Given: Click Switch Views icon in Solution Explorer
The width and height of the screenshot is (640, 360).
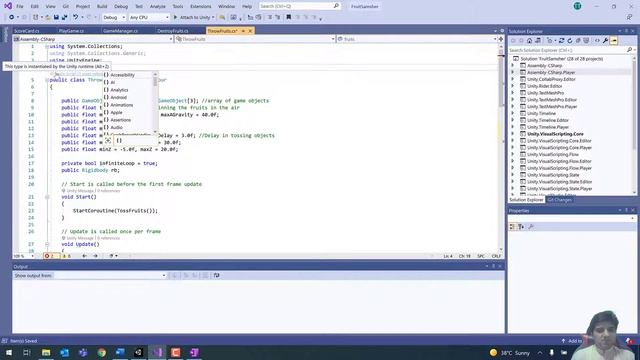Looking at the screenshot, I should [x=538, y=40].
